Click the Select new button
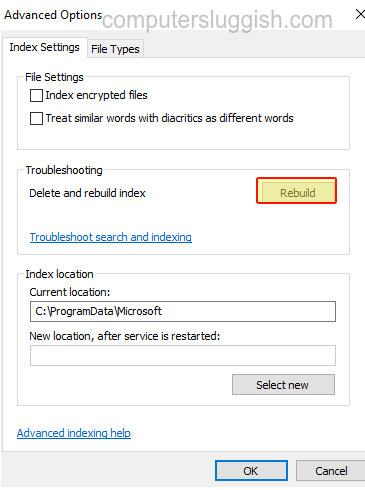 coord(283,385)
